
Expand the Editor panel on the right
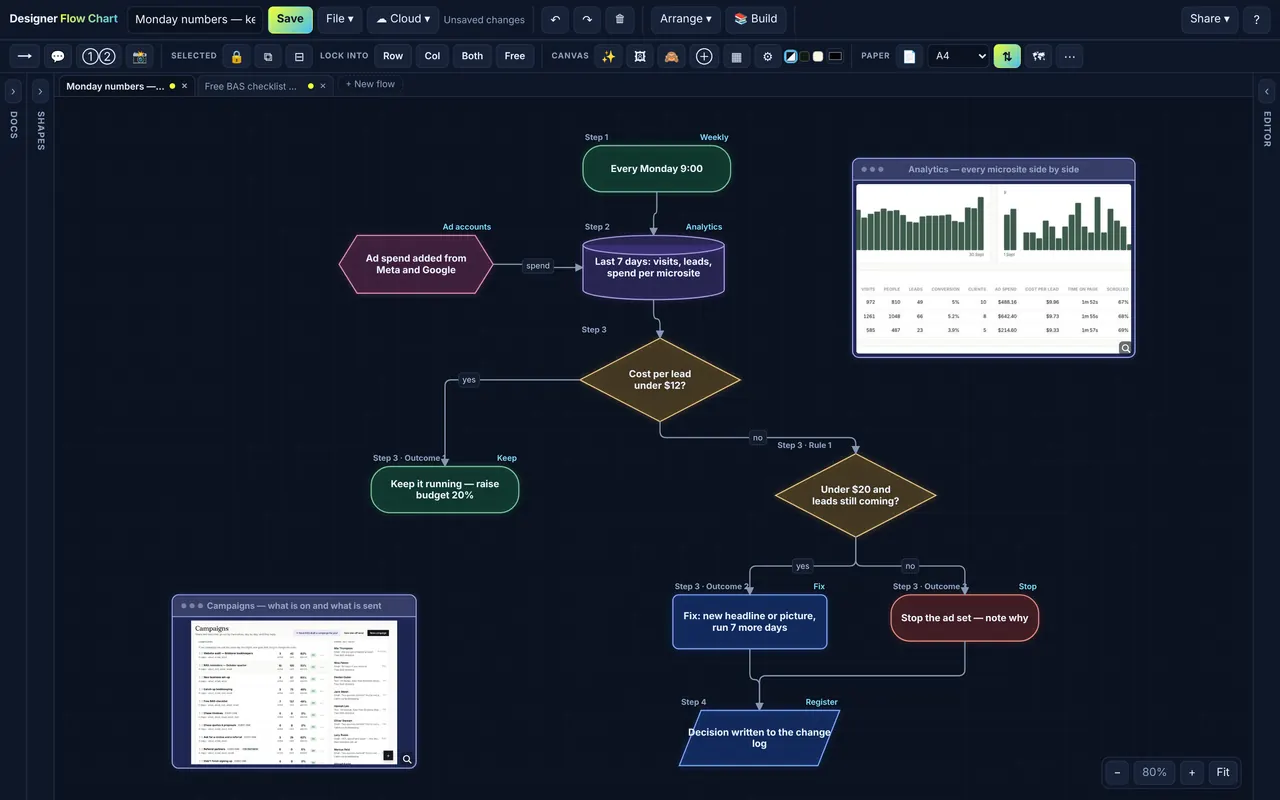point(1266,91)
